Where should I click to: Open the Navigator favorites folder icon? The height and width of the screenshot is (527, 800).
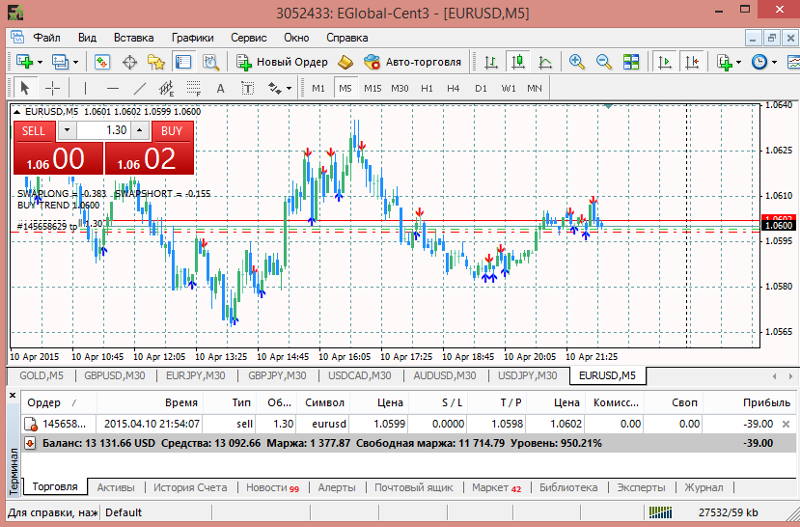coord(156,62)
